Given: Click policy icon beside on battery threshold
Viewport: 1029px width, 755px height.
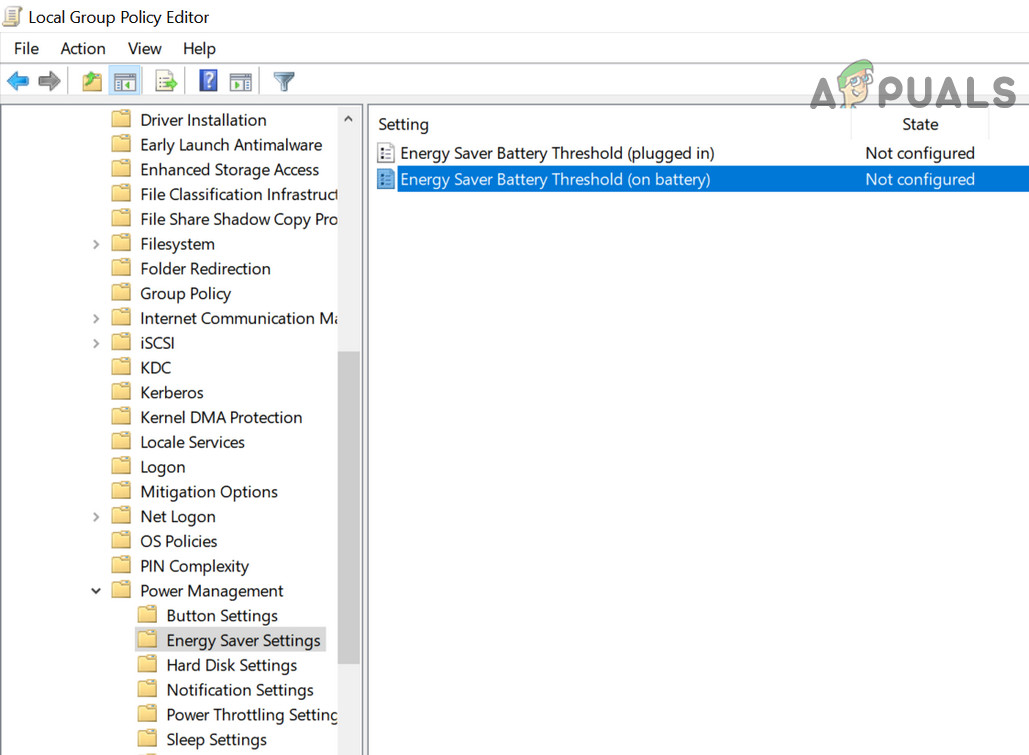Looking at the screenshot, I should coord(386,179).
